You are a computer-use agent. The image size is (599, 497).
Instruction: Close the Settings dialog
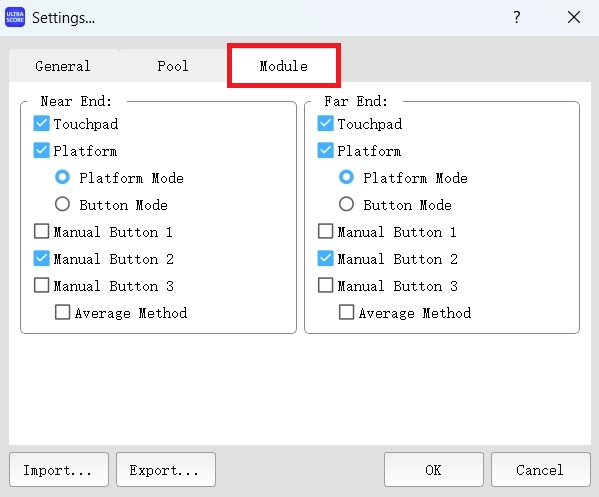tap(574, 17)
